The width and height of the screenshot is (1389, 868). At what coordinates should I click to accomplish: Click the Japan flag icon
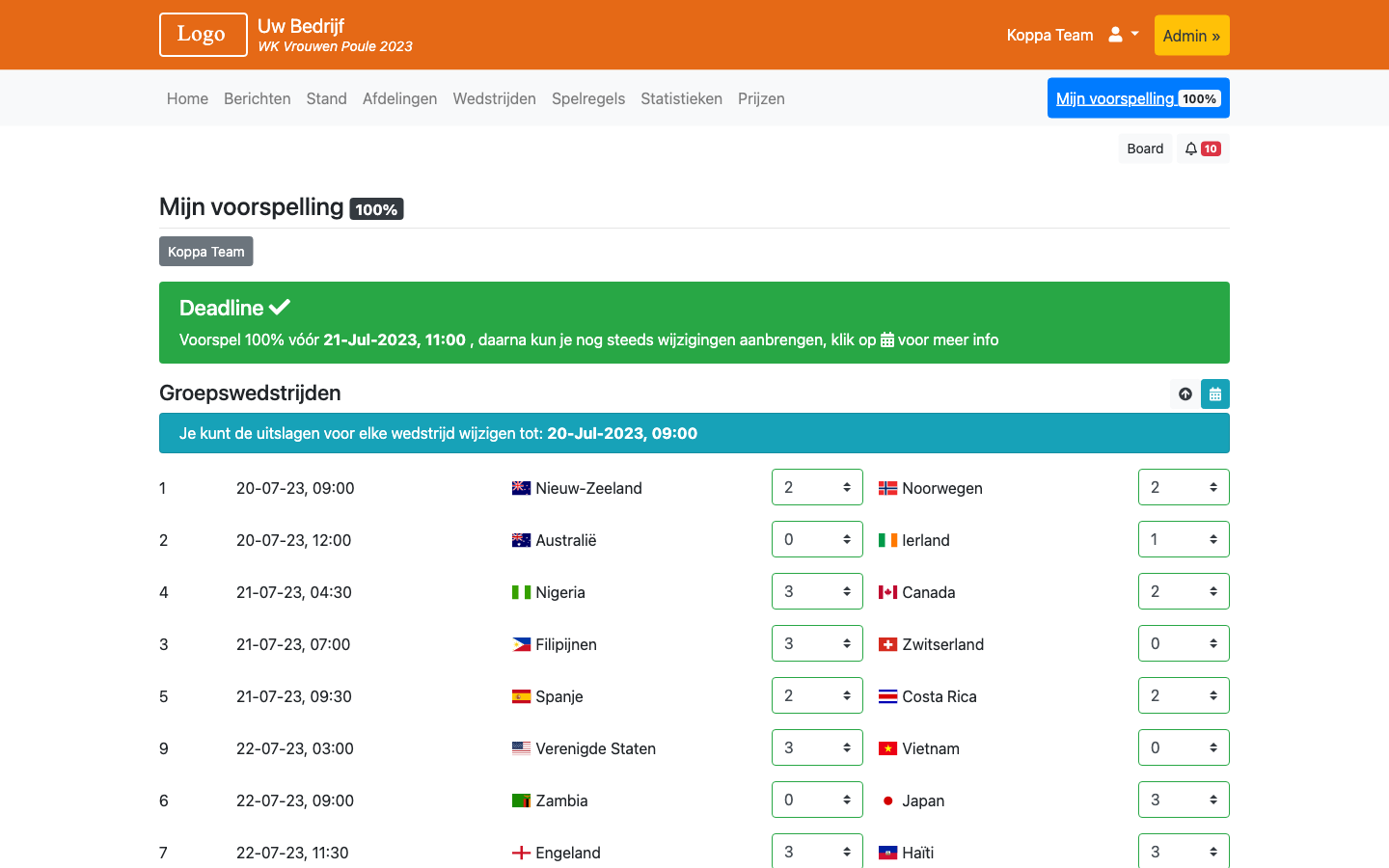887,800
